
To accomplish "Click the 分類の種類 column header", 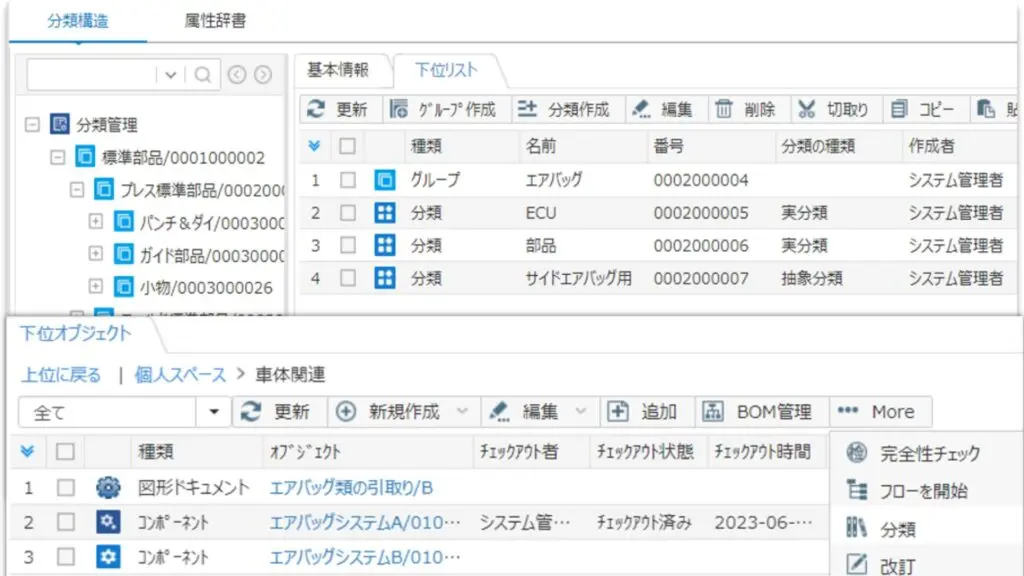I will [818, 146].
